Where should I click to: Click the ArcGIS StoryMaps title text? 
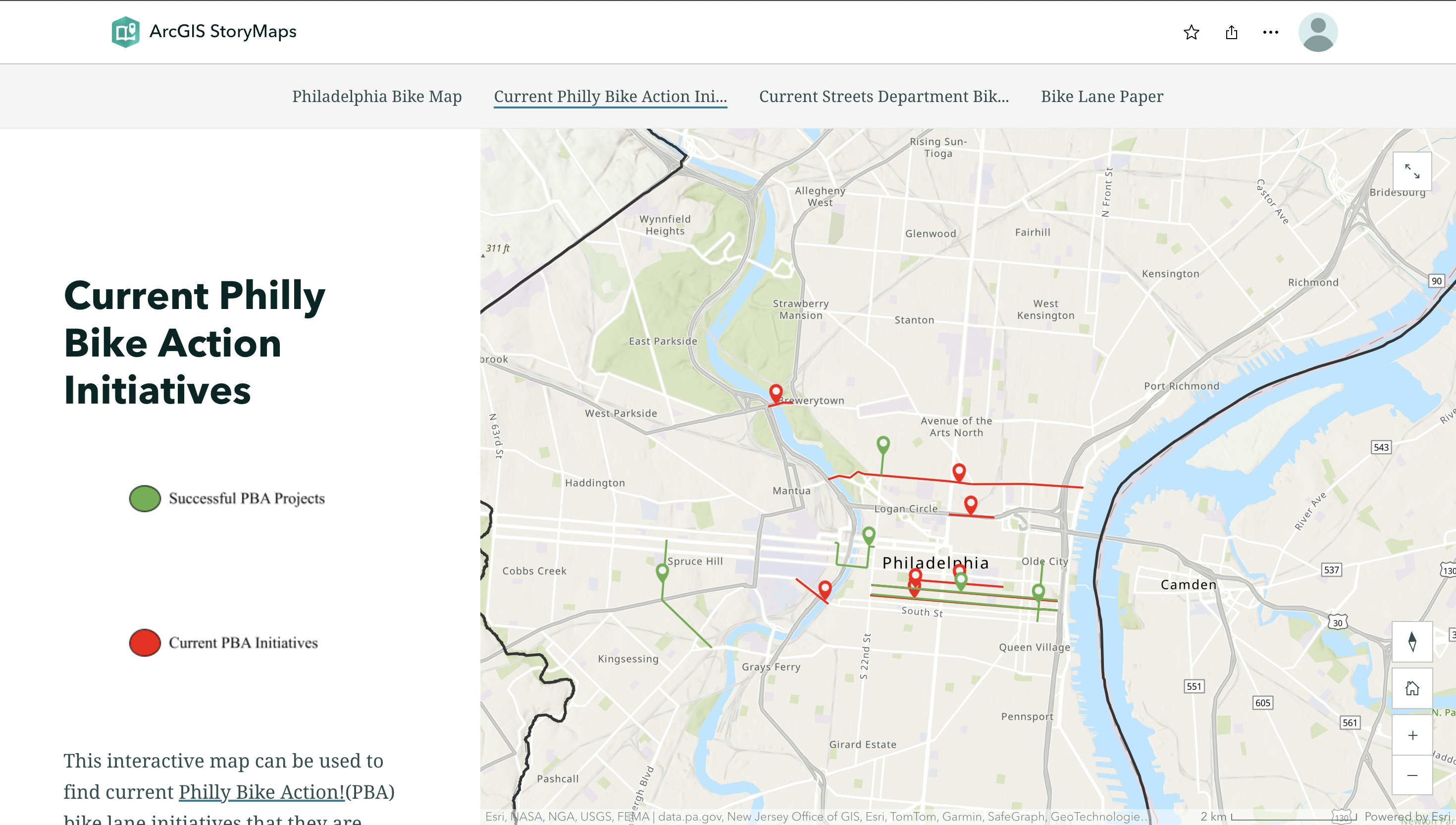(x=223, y=32)
